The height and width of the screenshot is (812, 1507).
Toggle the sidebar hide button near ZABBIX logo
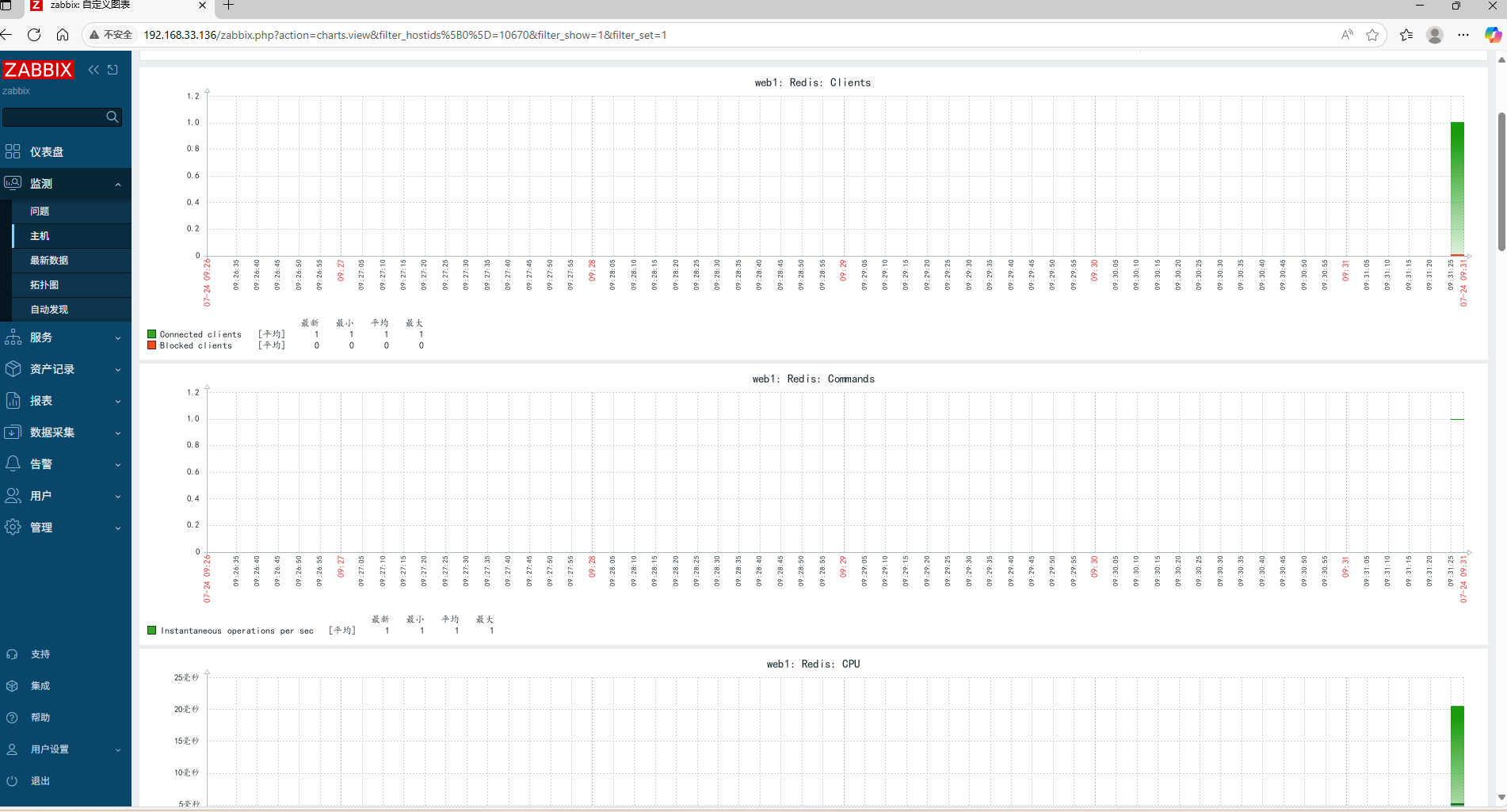pyautogui.click(x=113, y=70)
